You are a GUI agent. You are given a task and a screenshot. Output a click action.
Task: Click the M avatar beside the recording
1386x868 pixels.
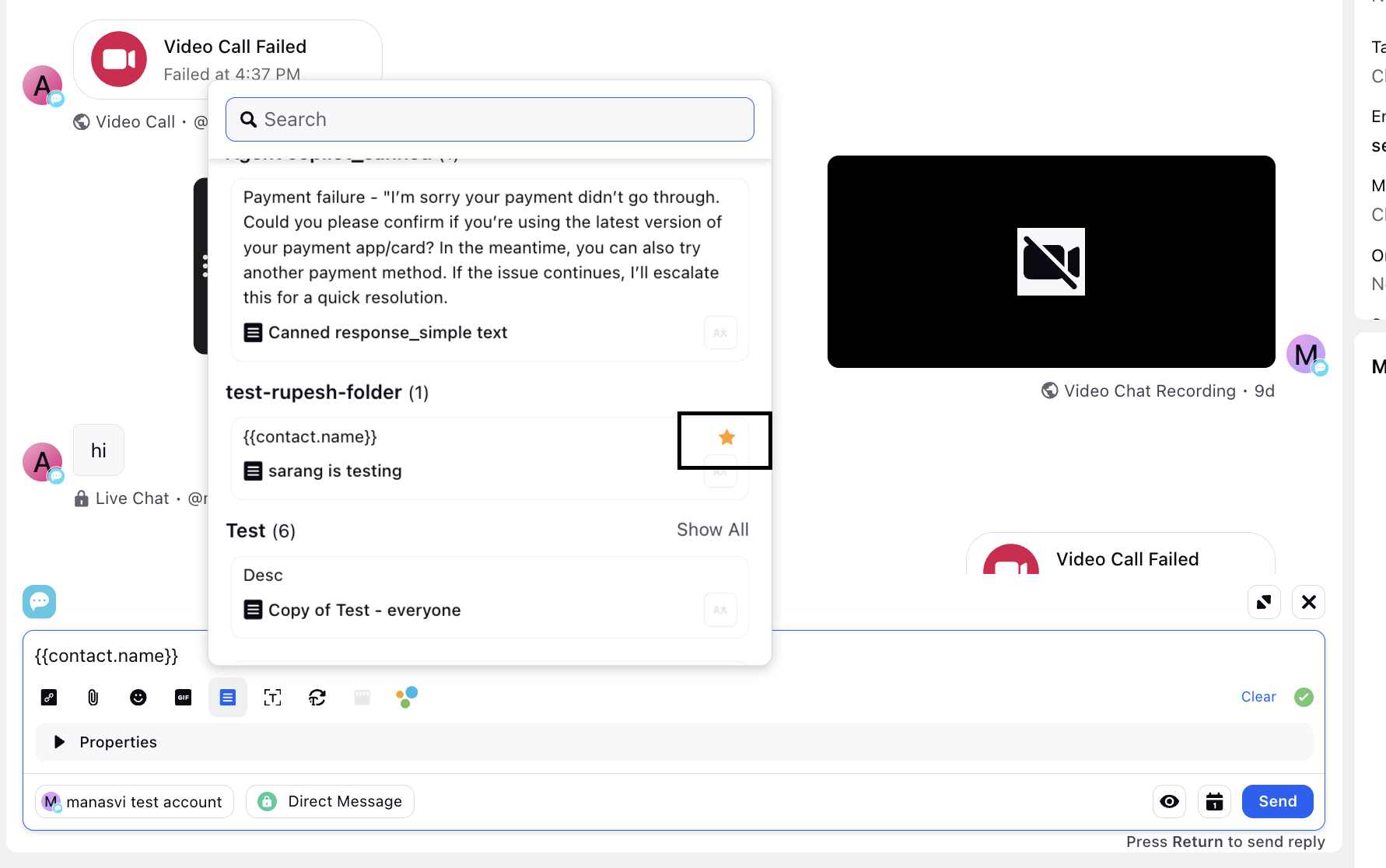pos(1306,355)
